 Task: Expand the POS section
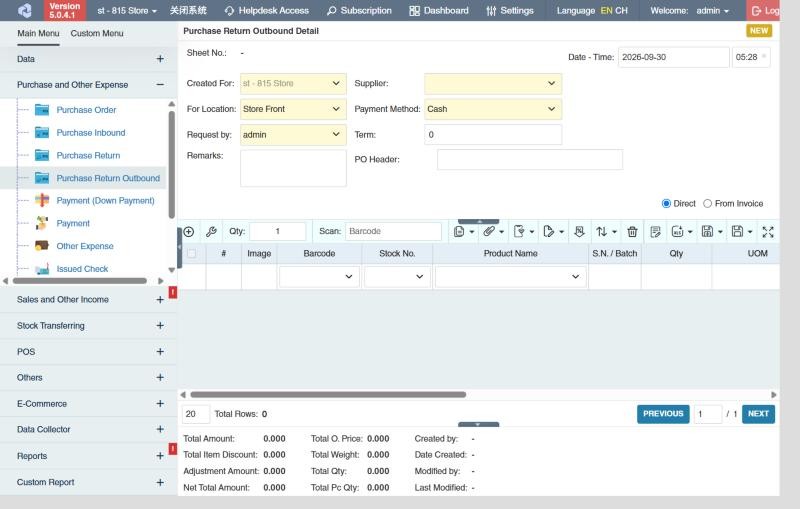tap(160, 352)
